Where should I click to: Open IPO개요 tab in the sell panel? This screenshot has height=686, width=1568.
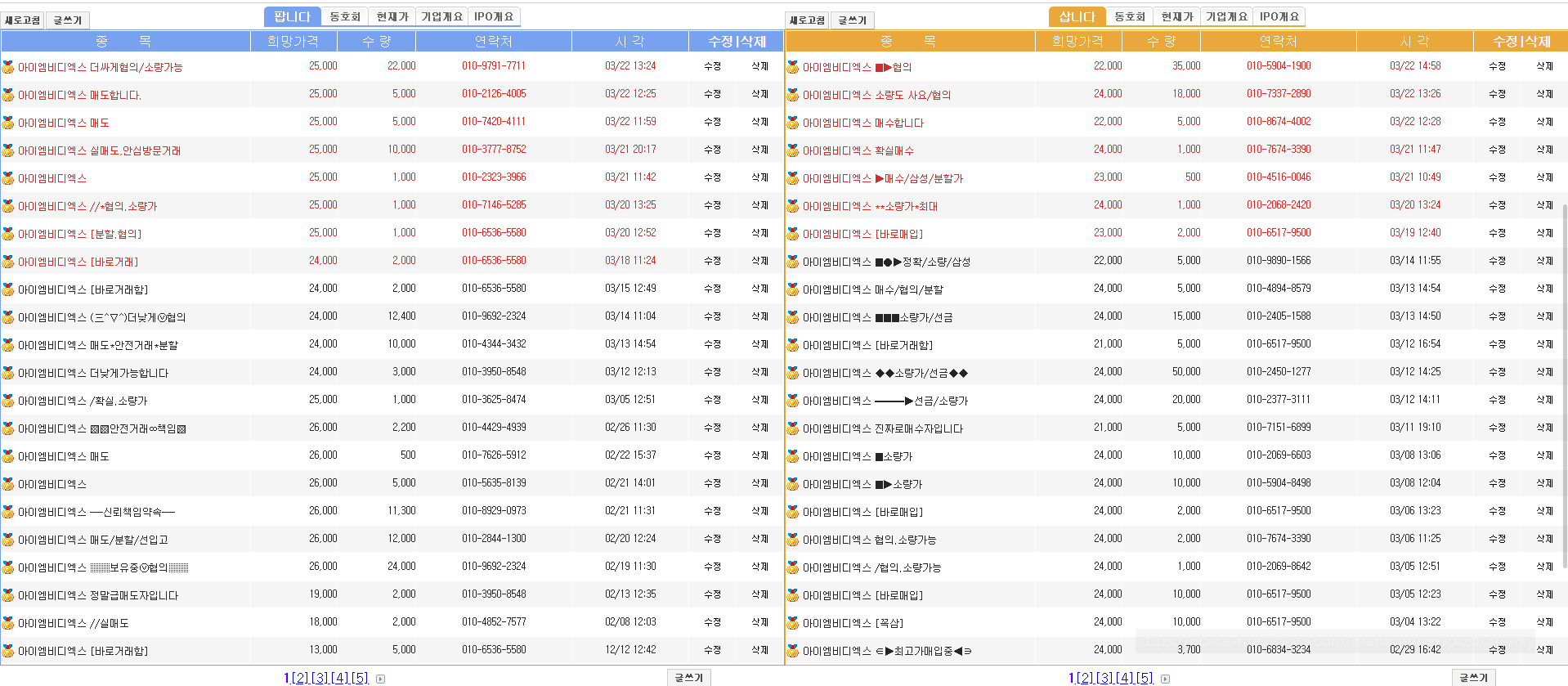click(494, 16)
